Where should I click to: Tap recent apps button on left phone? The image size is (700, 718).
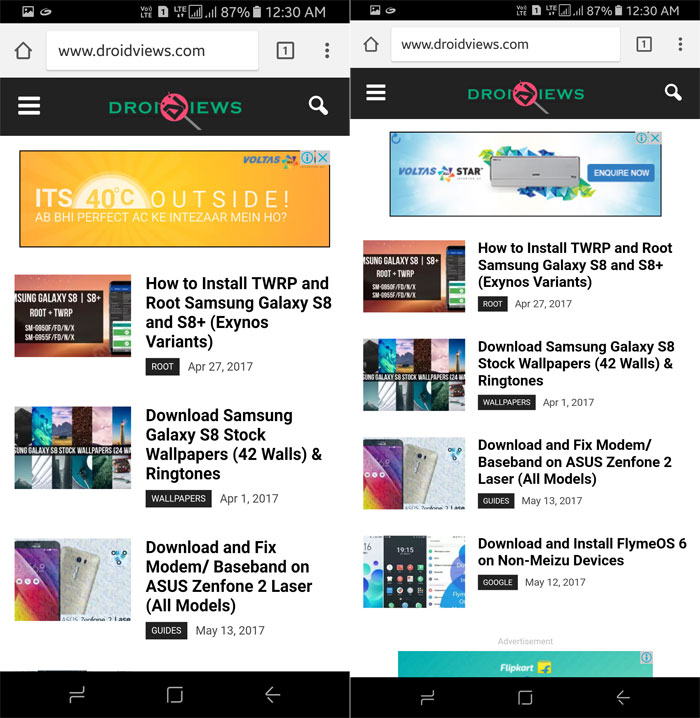point(77,695)
